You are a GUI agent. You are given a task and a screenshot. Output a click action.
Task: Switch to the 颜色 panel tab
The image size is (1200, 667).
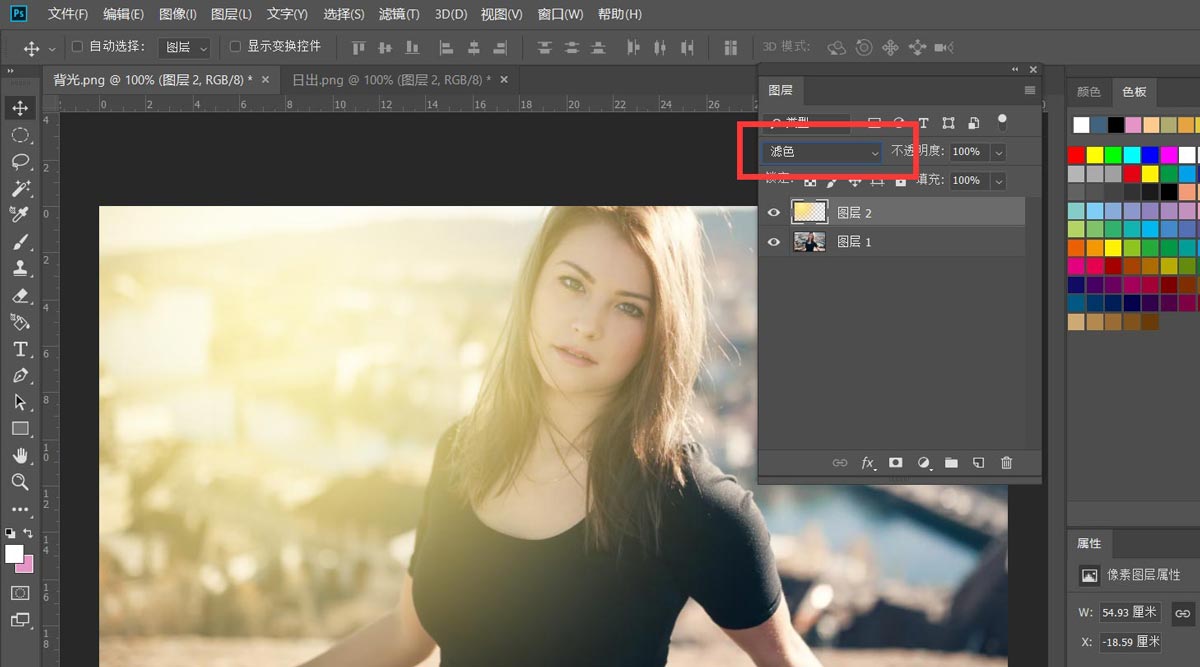pyautogui.click(x=1088, y=92)
